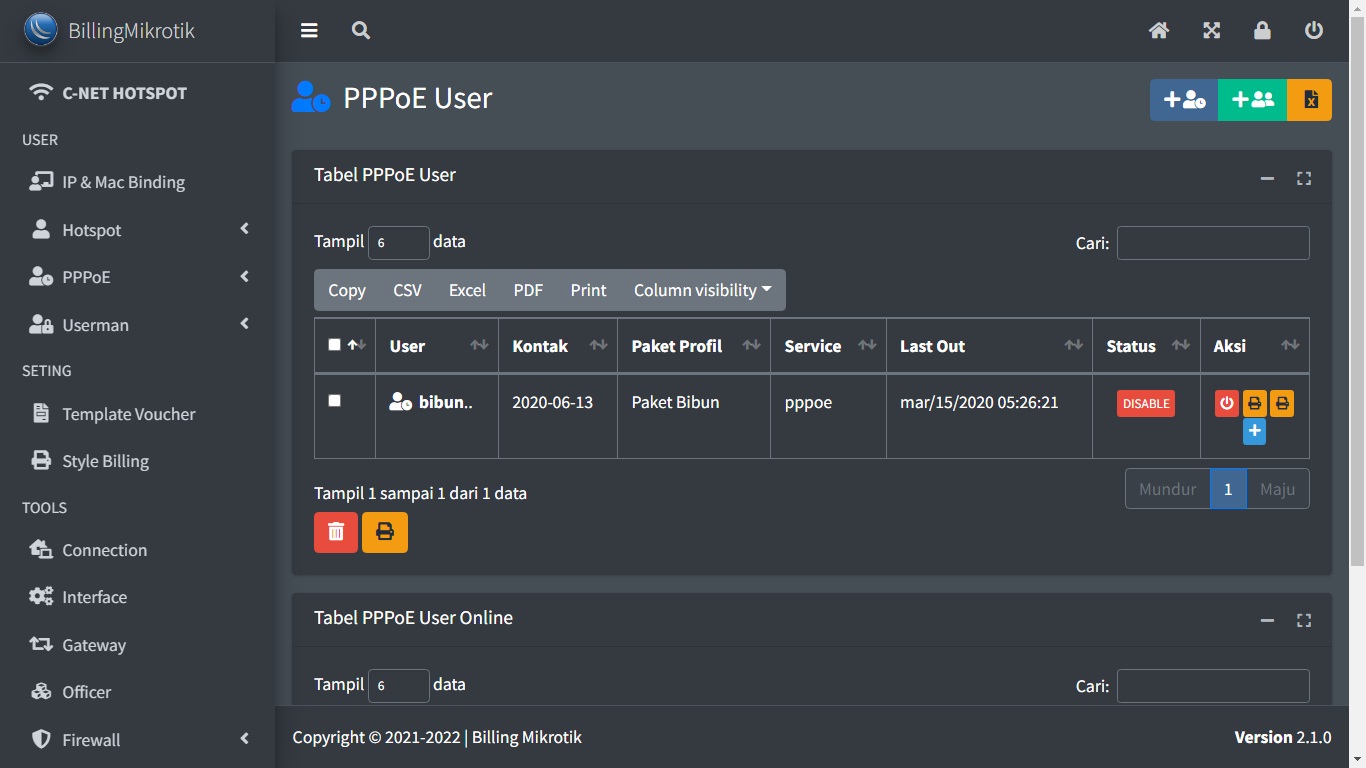Toggle sidebar with hamburger menu icon
The width and height of the screenshot is (1366, 768).
click(x=309, y=31)
